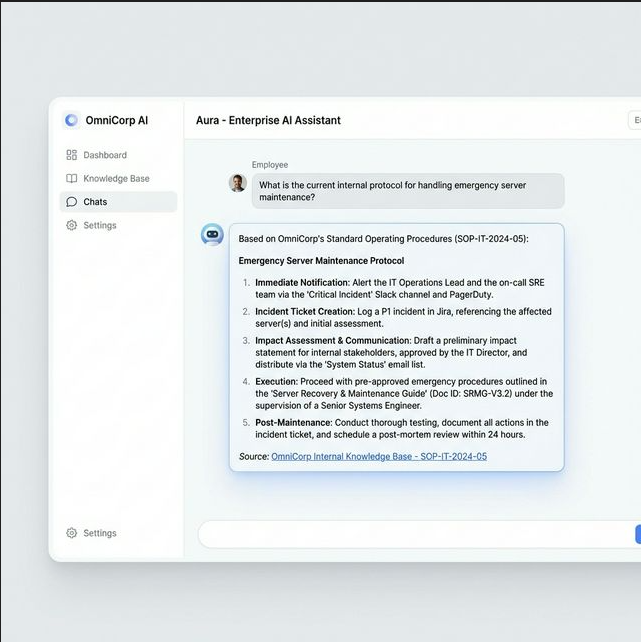The width and height of the screenshot is (641, 642).
Task: Click the 'Source:' label text
Action: (x=254, y=457)
